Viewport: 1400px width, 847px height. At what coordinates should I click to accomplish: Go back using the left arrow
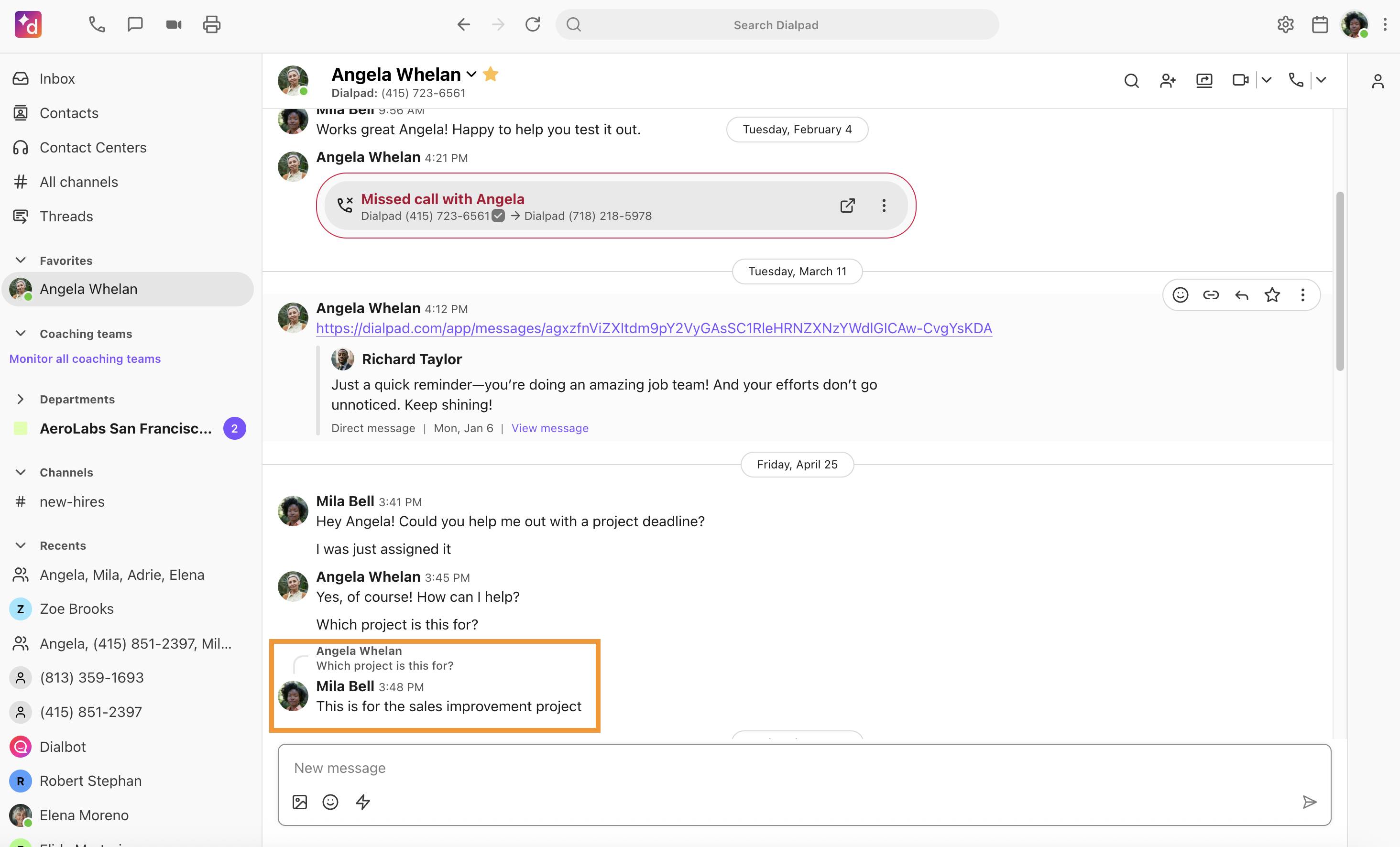[464, 24]
